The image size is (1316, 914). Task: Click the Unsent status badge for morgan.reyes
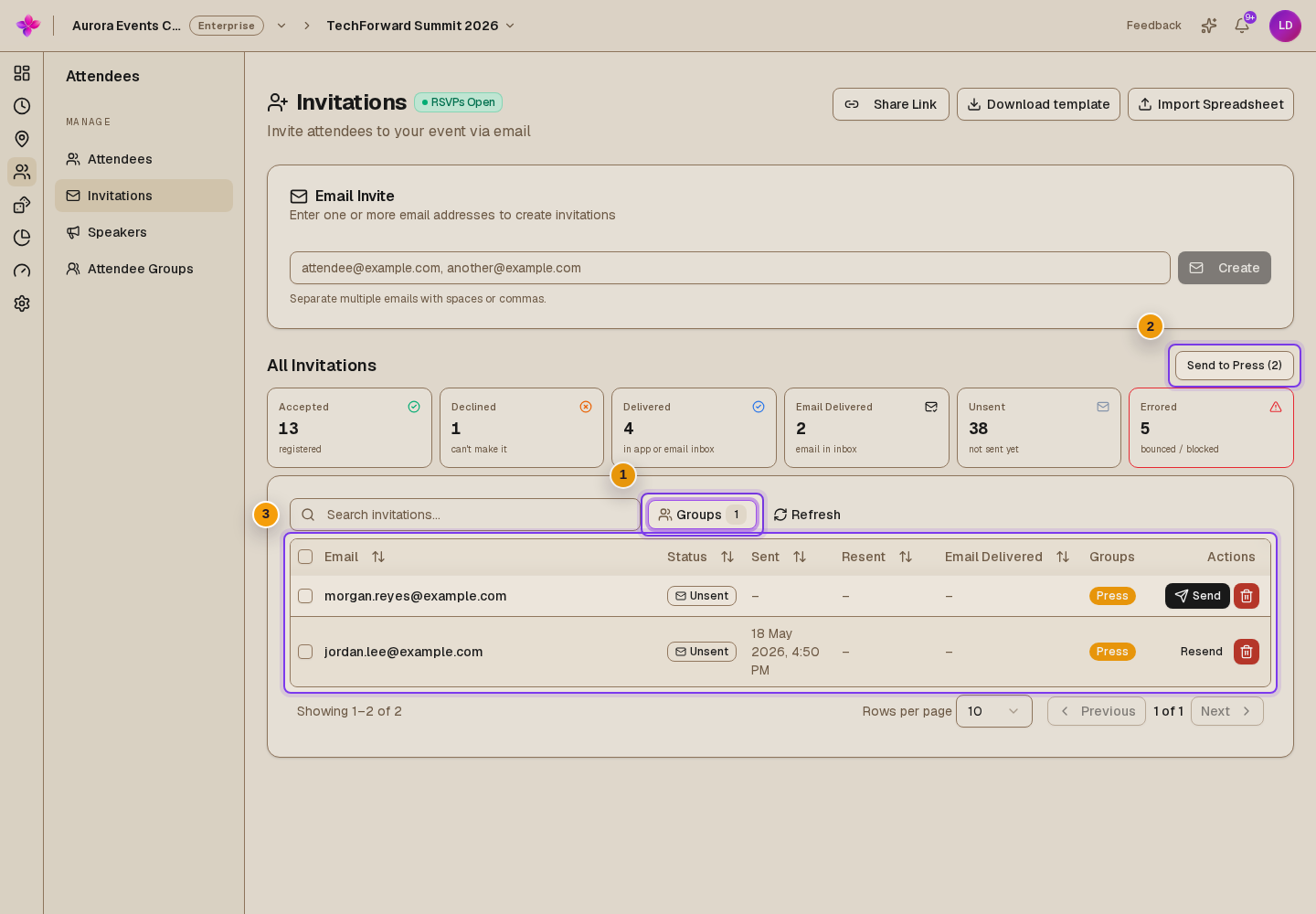(702, 596)
